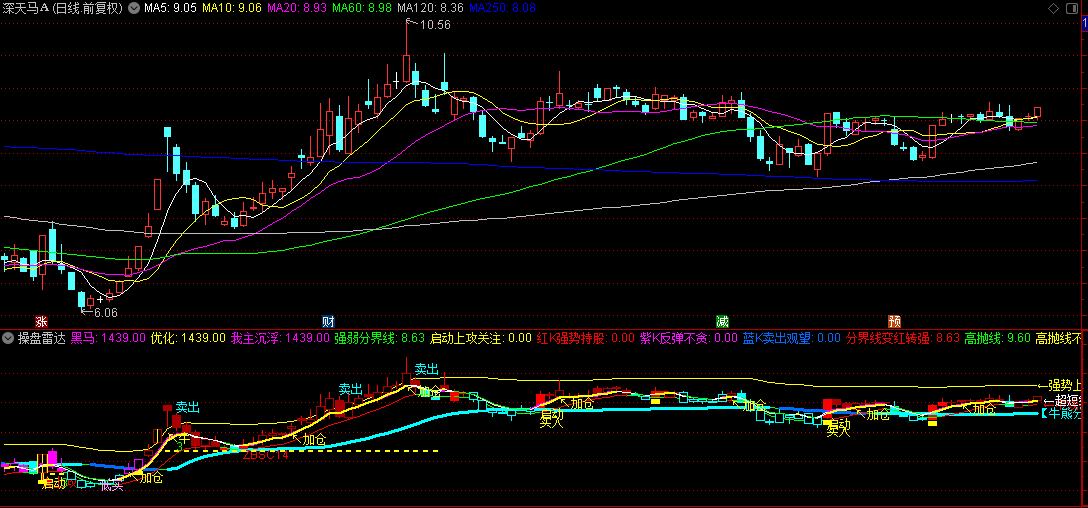Click the 优化: 1439.00 value

pyautogui.click(x=189, y=339)
